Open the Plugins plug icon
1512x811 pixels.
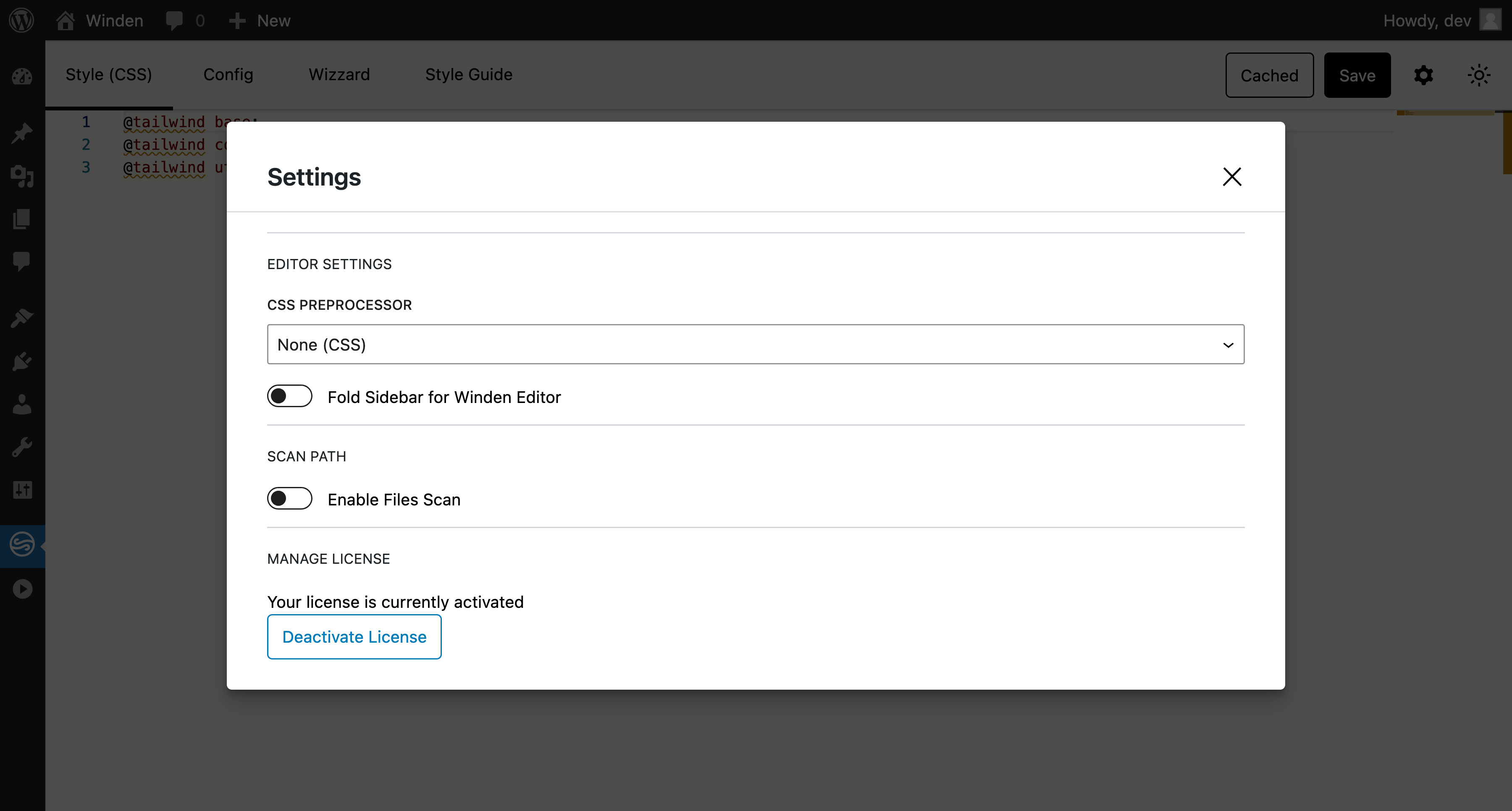22,361
